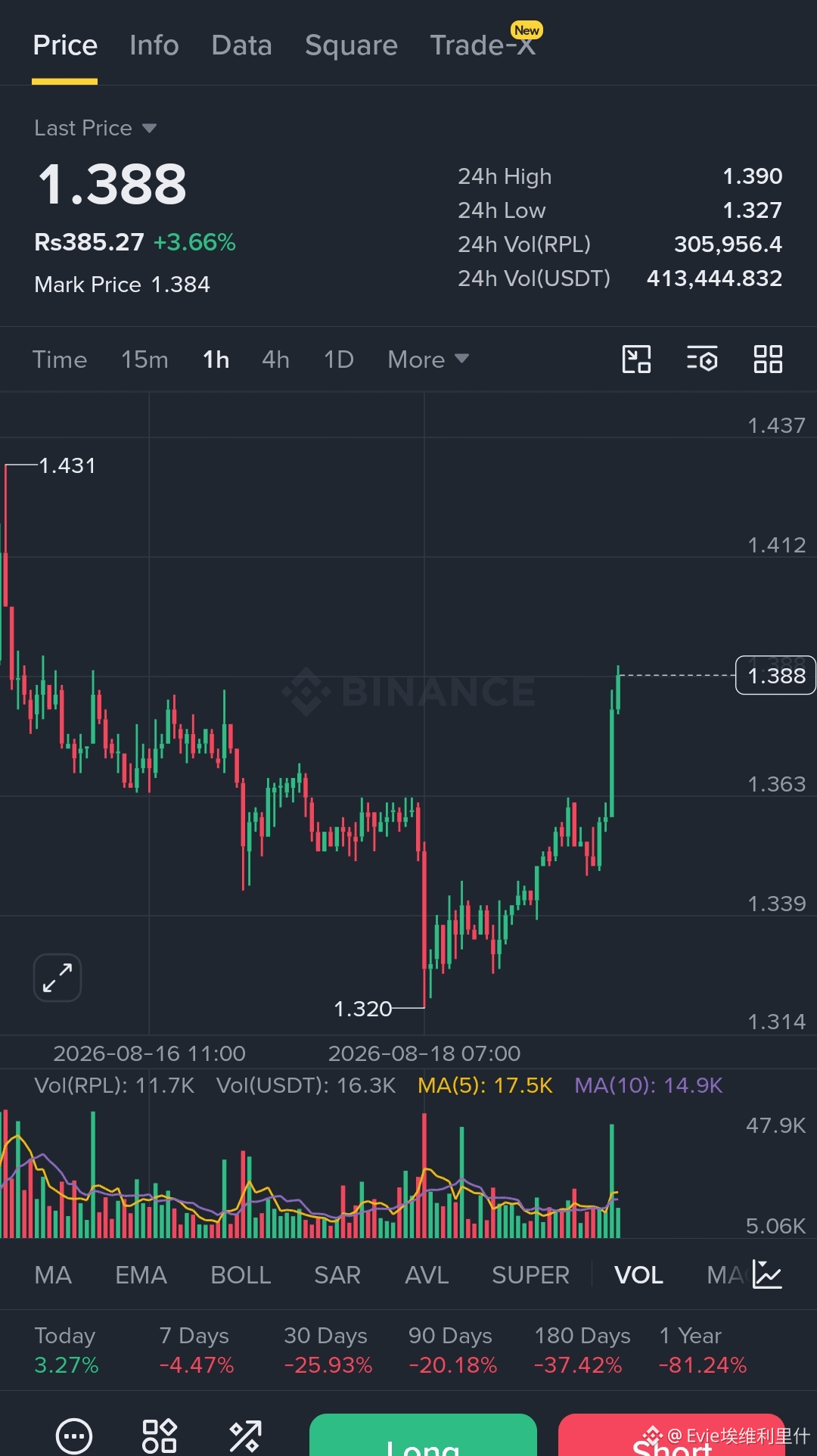Tap the 24h Vol(RPL) value 305,956.4

pyautogui.click(x=728, y=244)
